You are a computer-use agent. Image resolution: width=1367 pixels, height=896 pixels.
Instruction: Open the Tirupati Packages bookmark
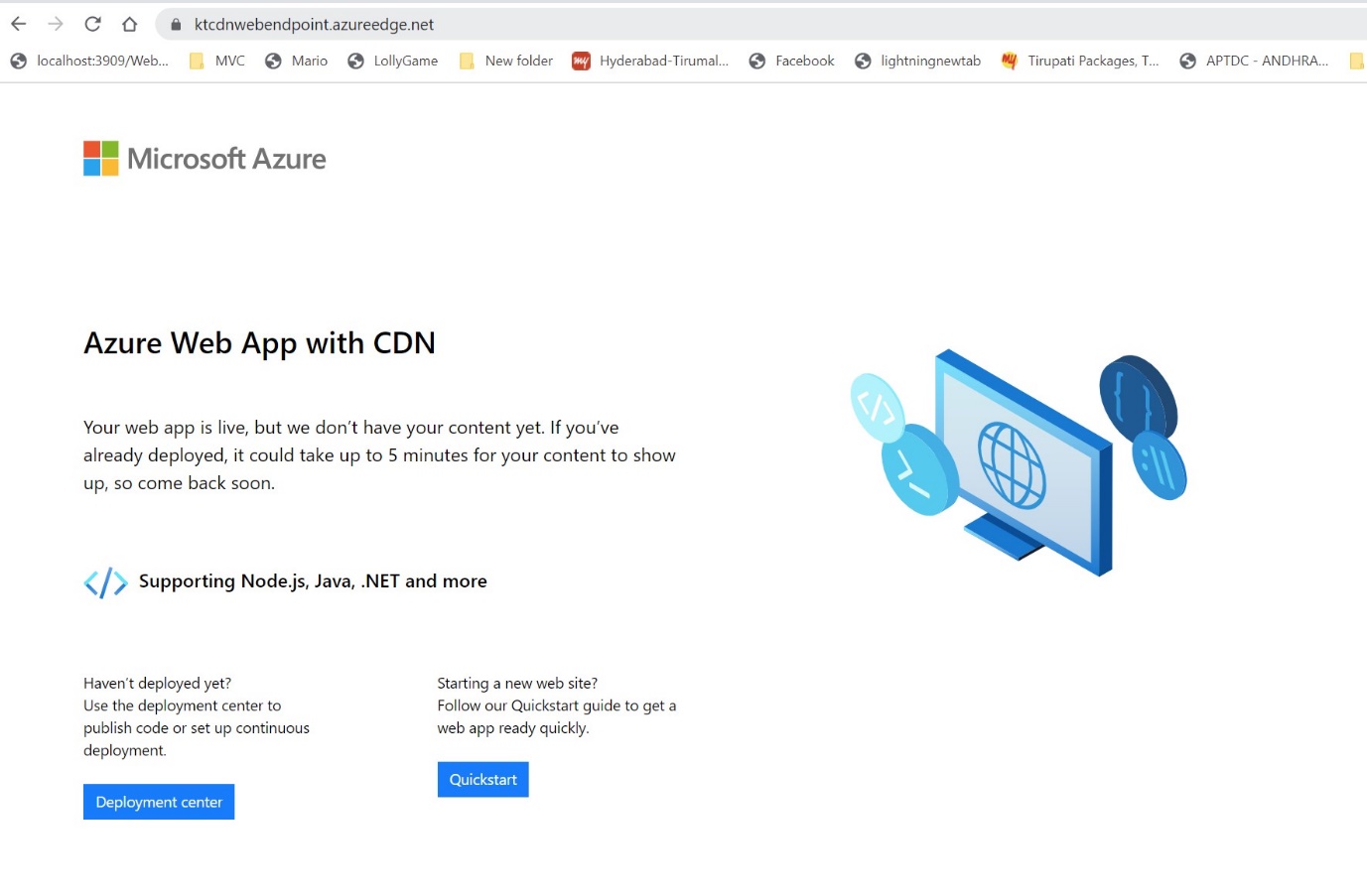point(1080,61)
